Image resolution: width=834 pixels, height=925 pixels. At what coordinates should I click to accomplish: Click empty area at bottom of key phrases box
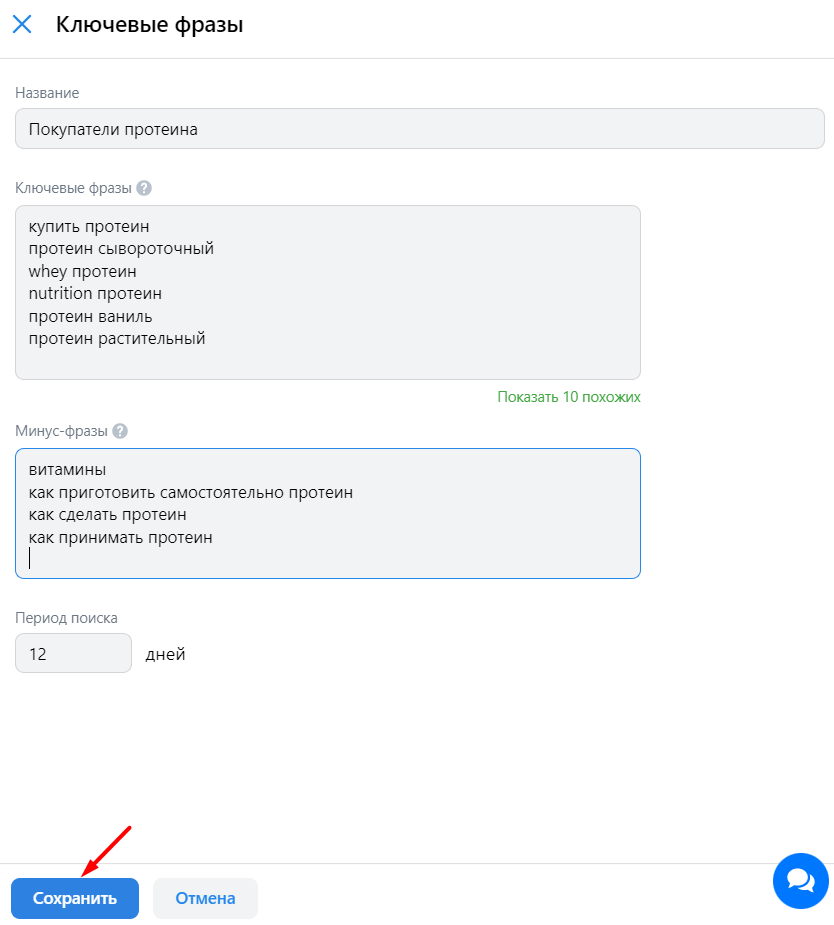point(327,363)
